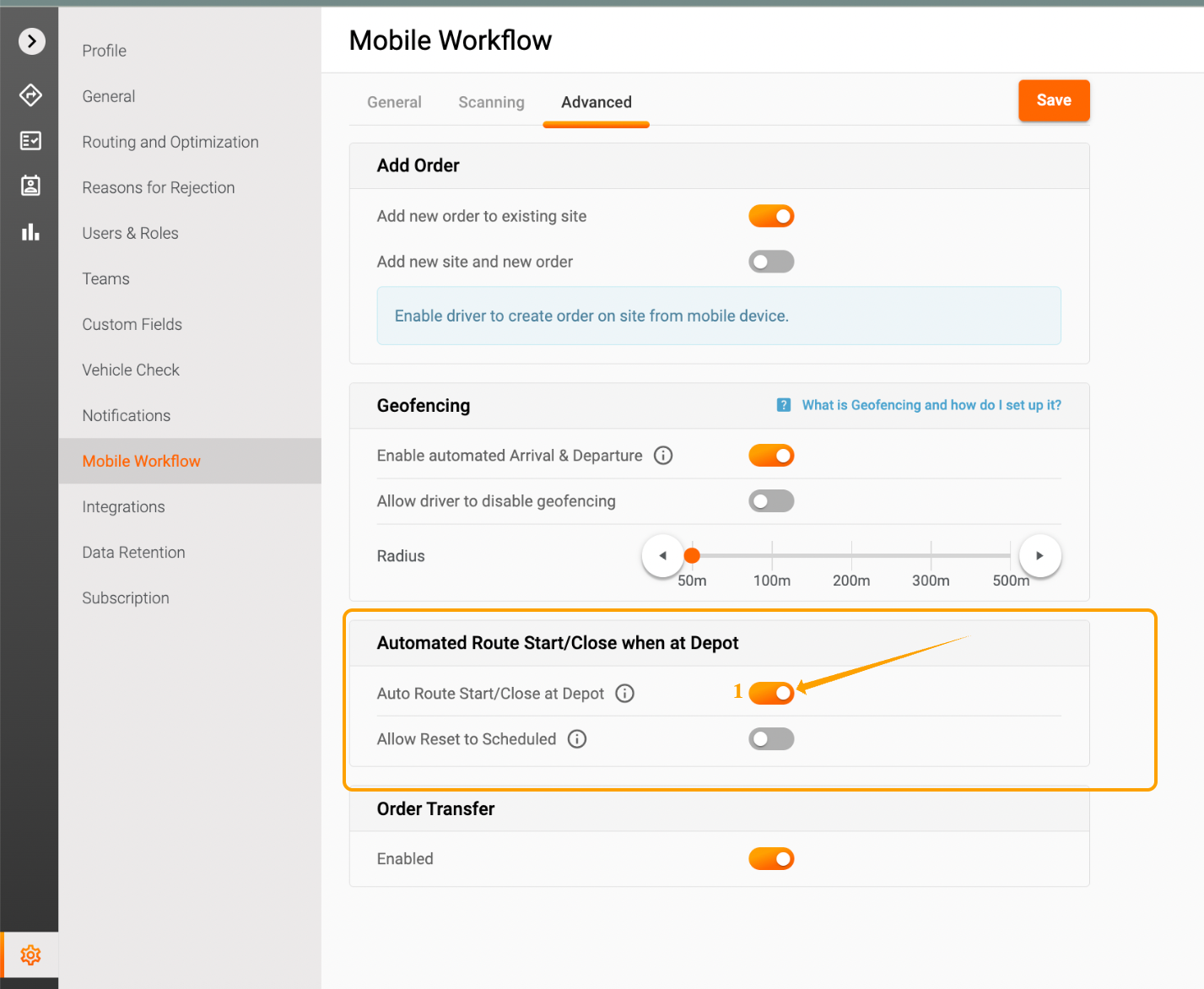Click the info icon beside Auto Route Start/Close at Depot
Image resolution: width=1204 pixels, height=989 pixels.
click(x=624, y=694)
